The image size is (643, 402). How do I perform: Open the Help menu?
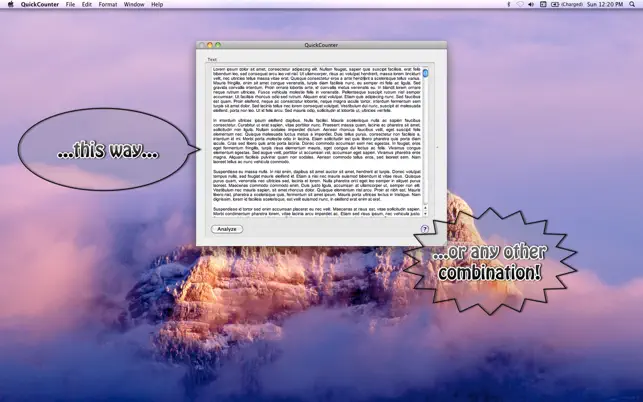pos(157,5)
